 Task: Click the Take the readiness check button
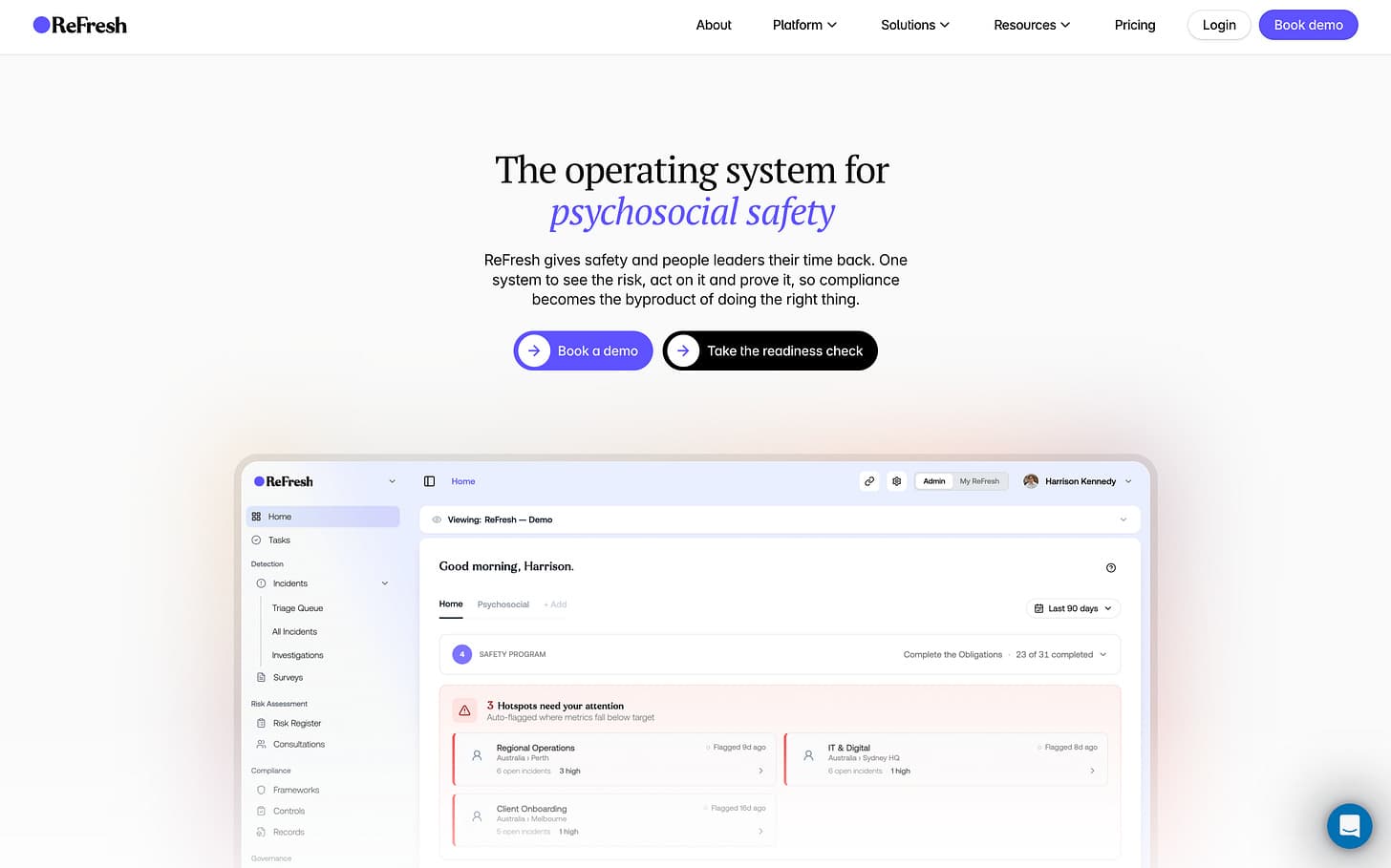[x=770, y=350]
